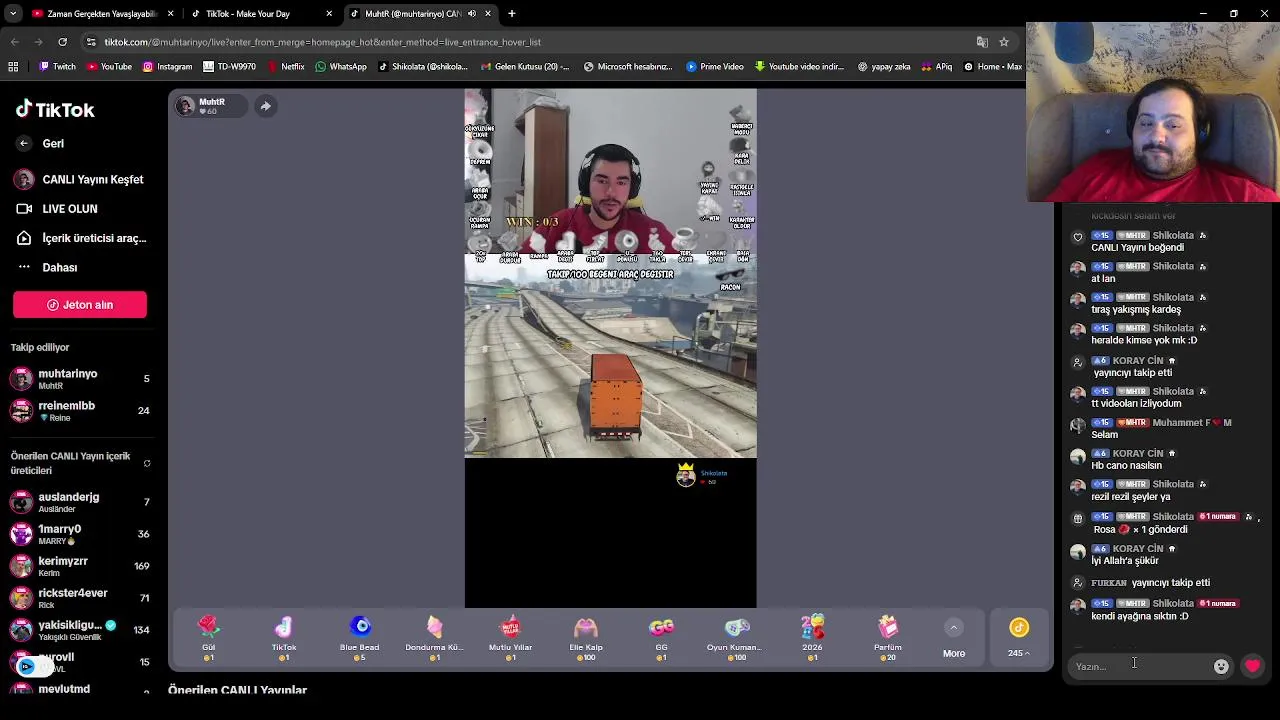Send the Gül gift

tap(208, 637)
